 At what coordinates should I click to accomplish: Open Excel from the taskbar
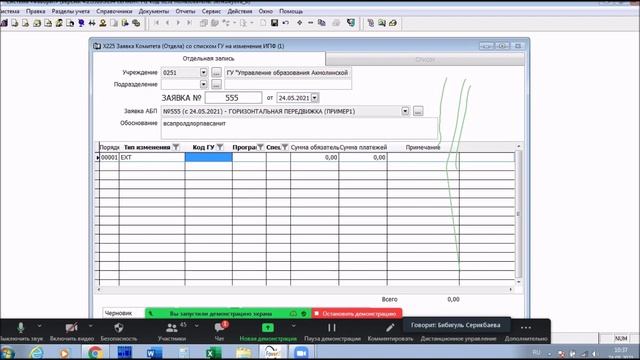pyautogui.click(x=213, y=352)
